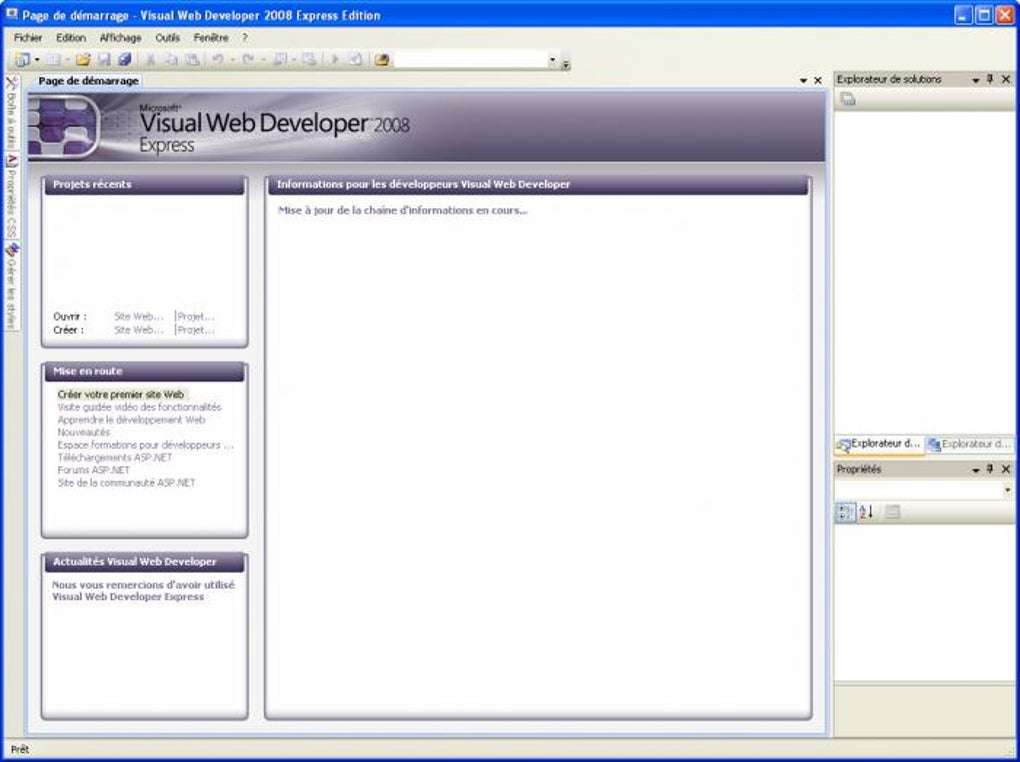The image size is (1020, 762).
Task: Open the Fenêtre menu
Action: coord(211,38)
